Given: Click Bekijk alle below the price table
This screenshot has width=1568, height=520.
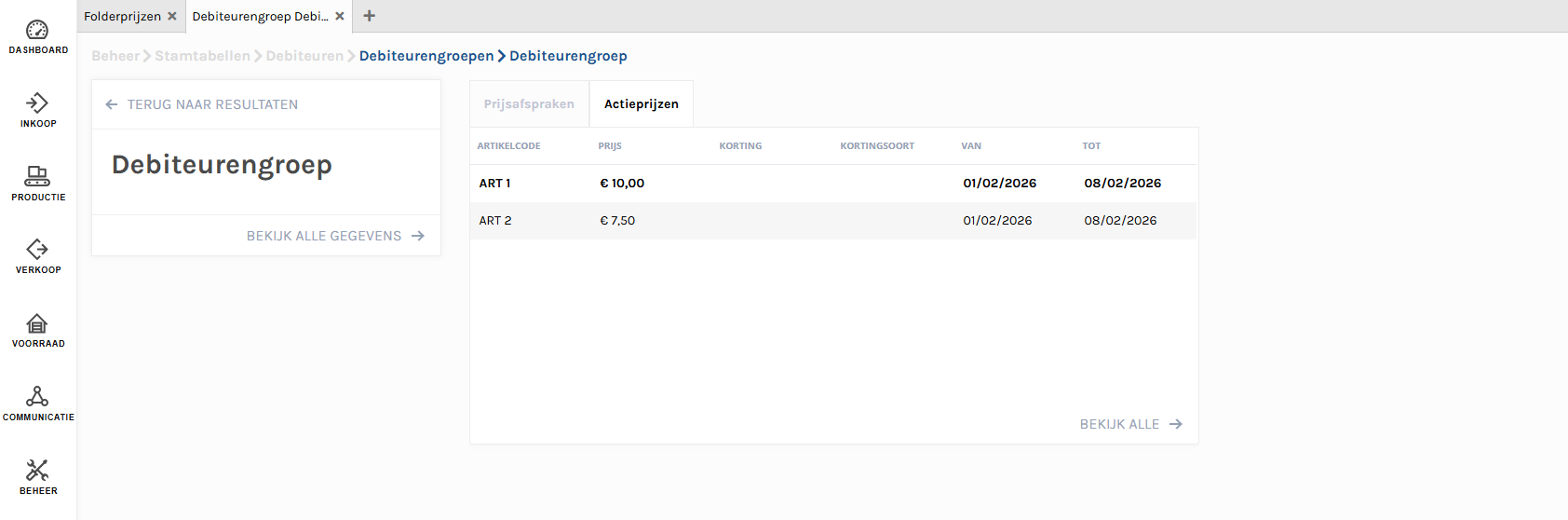Looking at the screenshot, I should (x=1130, y=424).
